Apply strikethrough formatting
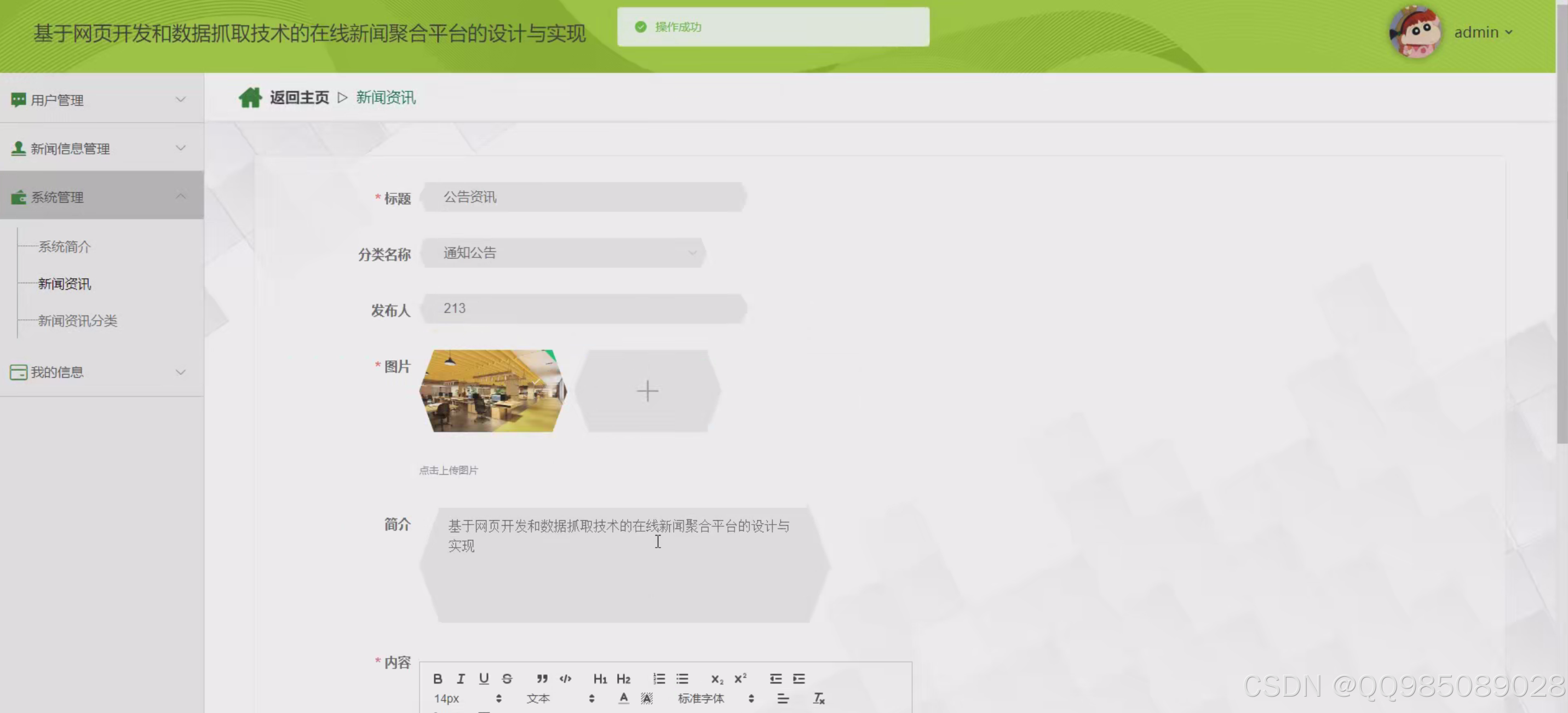1568x713 pixels. (x=507, y=680)
